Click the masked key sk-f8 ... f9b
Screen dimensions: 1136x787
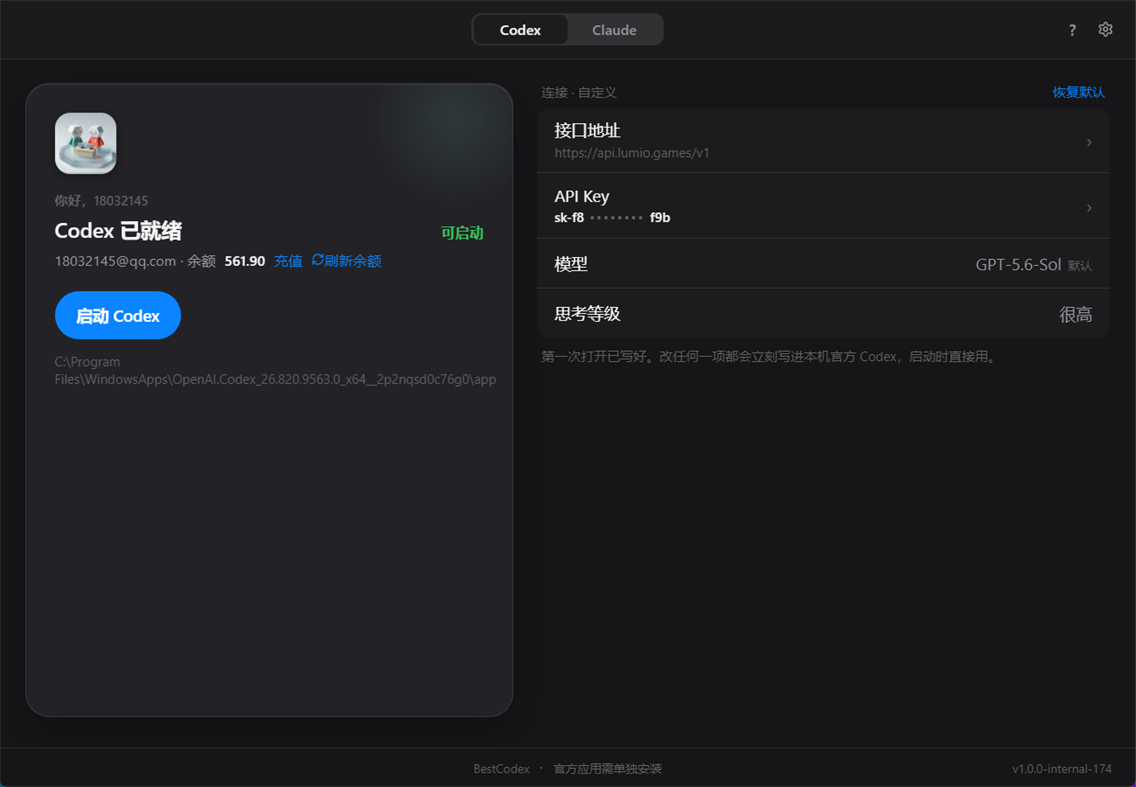click(612, 217)
